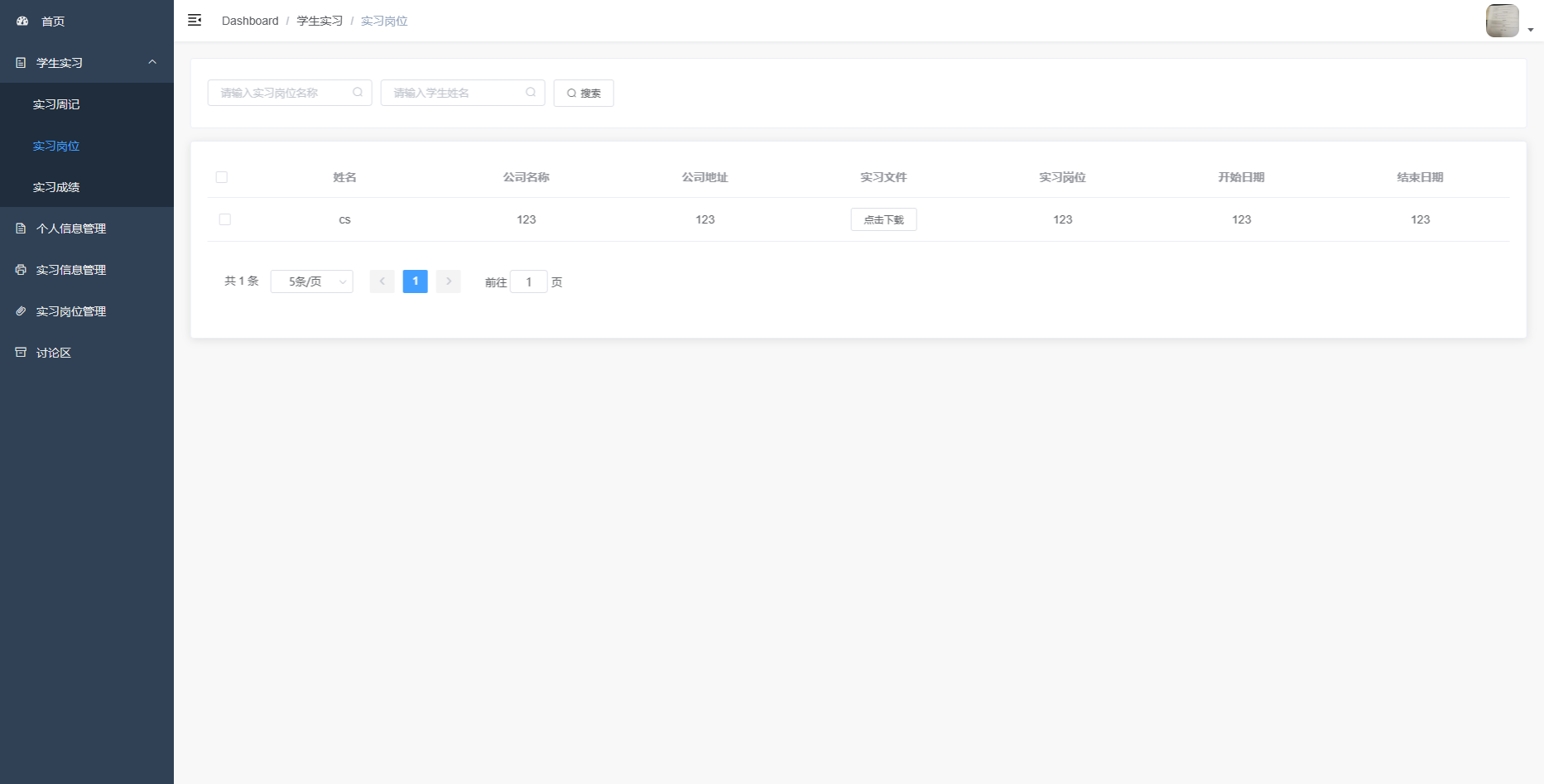This screenshot has width=1544, height=784.
Task: Click magnifier icon in position name field
Action: pos(358,93)
